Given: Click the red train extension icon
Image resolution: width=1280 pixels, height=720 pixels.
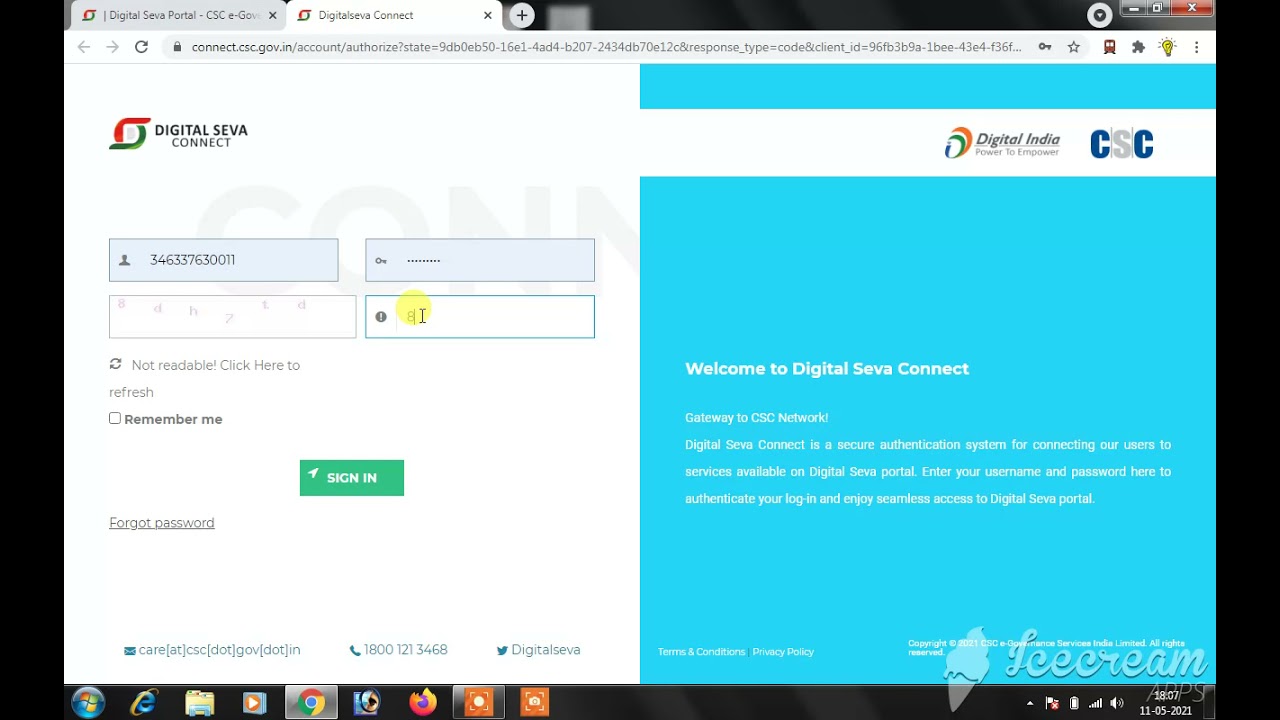Looking at the screenshot, I should coord(1109,47).
